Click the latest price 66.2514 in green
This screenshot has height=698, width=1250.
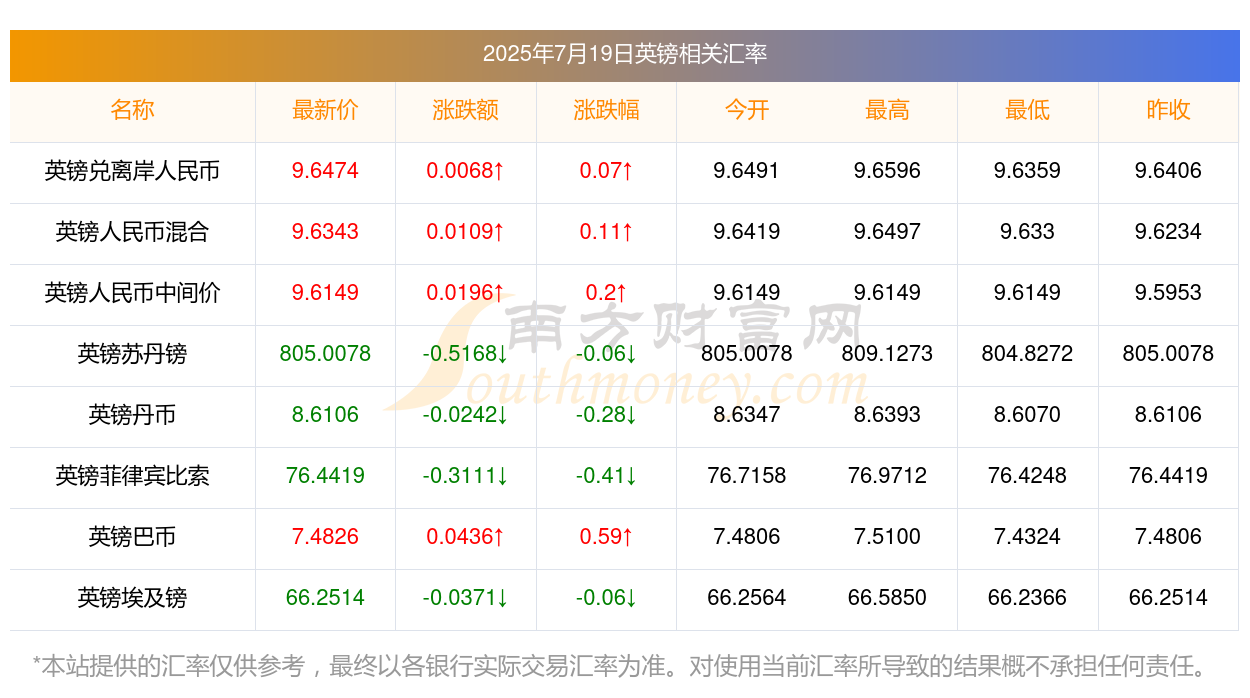tap(325, 598)
